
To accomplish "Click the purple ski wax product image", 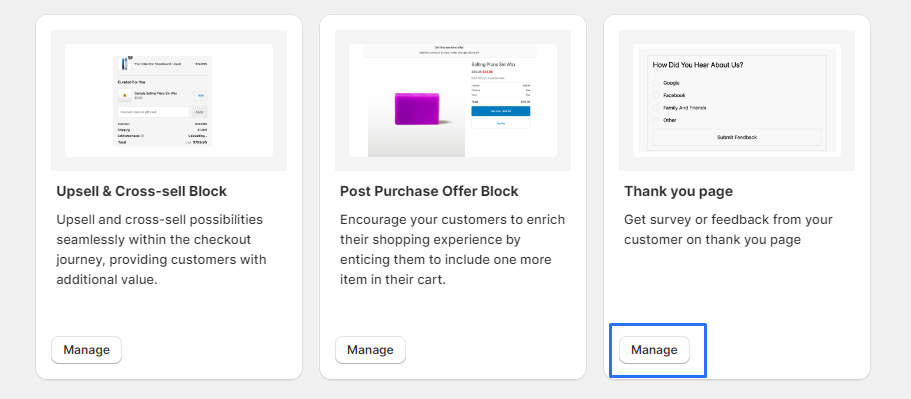I will (418, 109).
